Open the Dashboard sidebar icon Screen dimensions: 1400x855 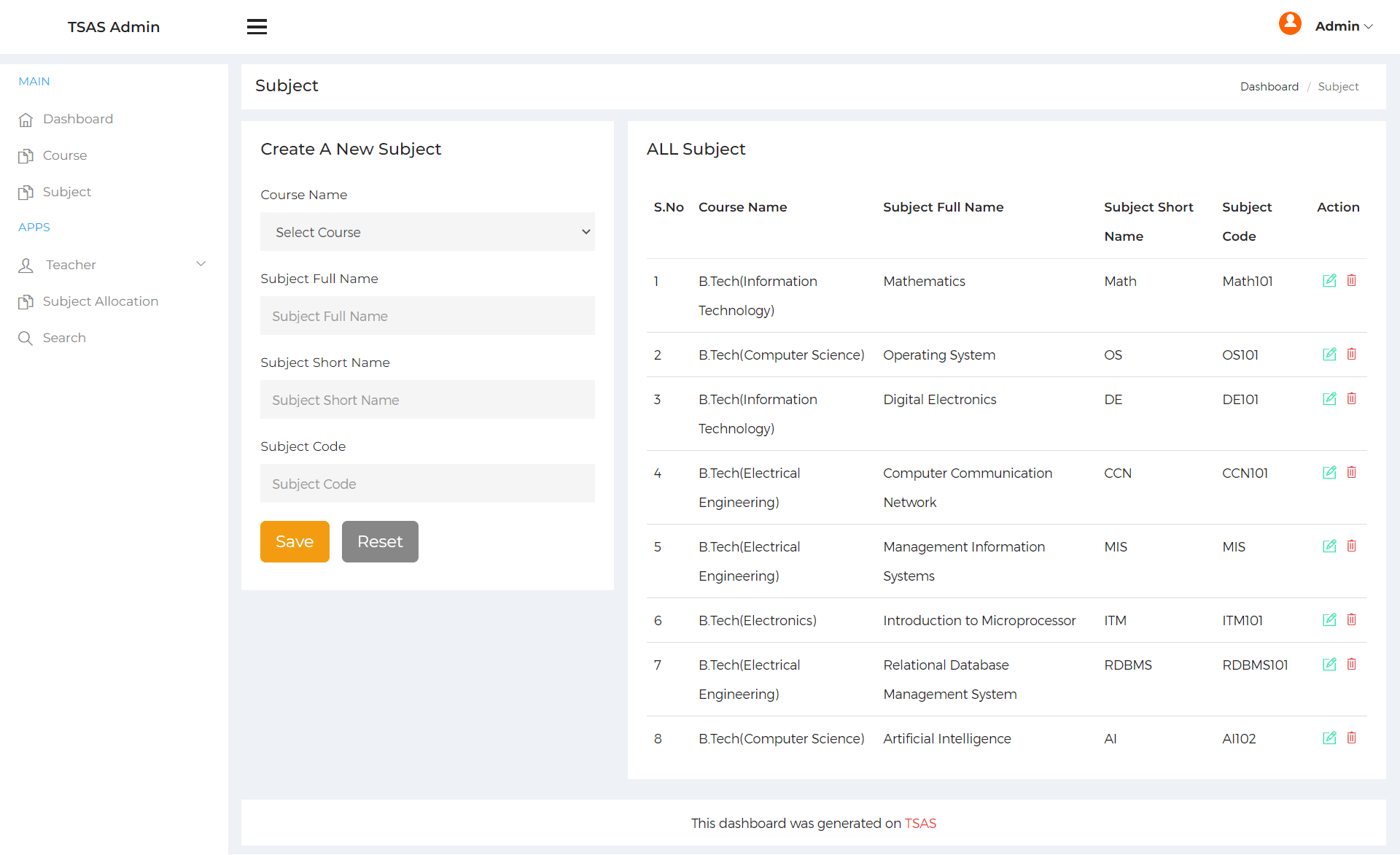click(26, 119)
